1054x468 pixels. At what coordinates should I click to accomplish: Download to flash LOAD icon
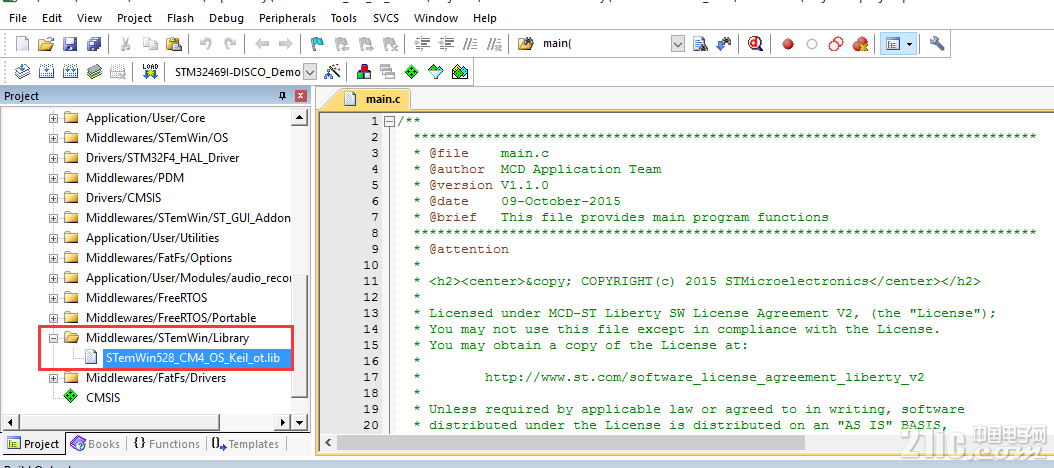[x=150, y=71]
